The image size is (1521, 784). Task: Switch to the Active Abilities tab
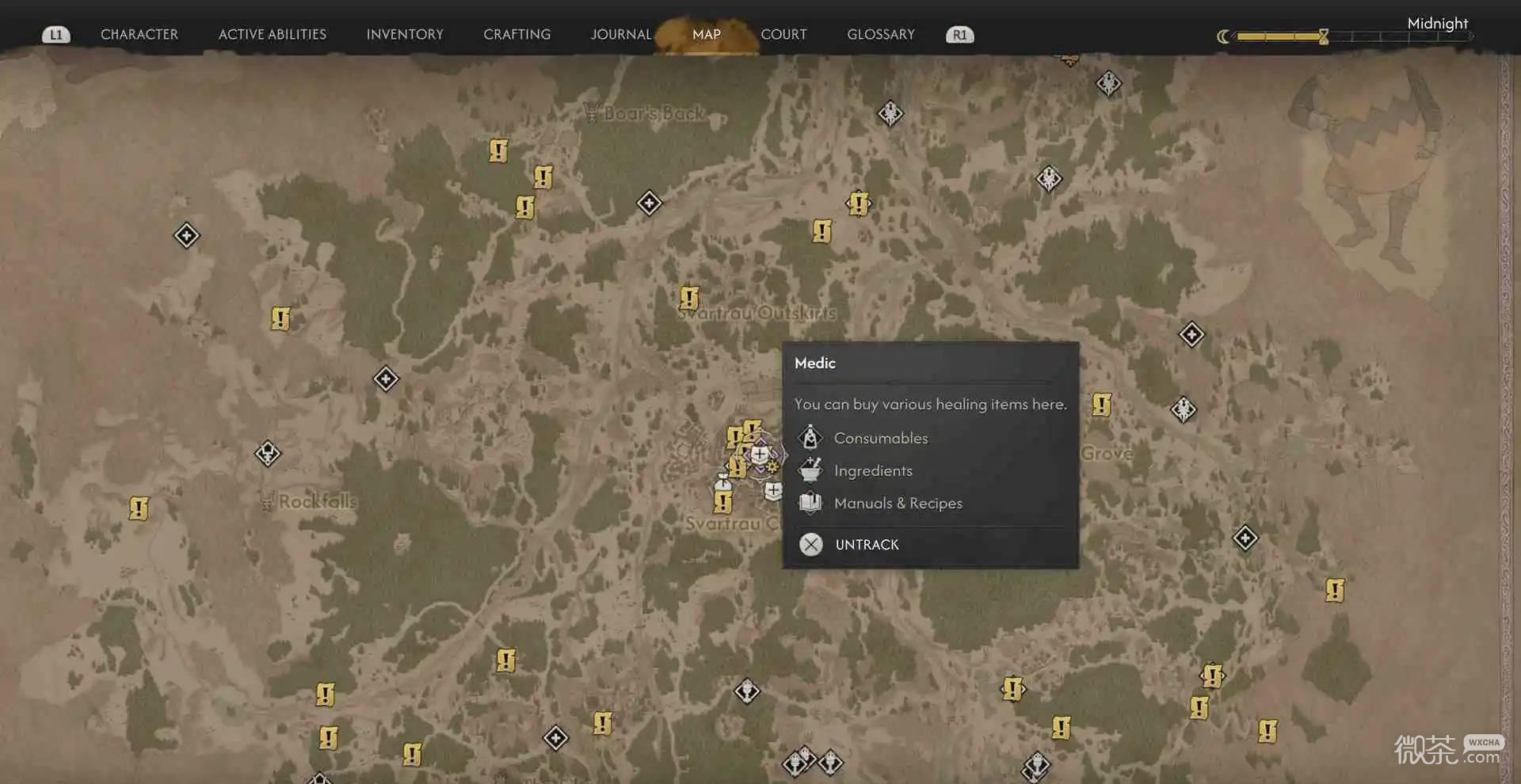point(273,34)
